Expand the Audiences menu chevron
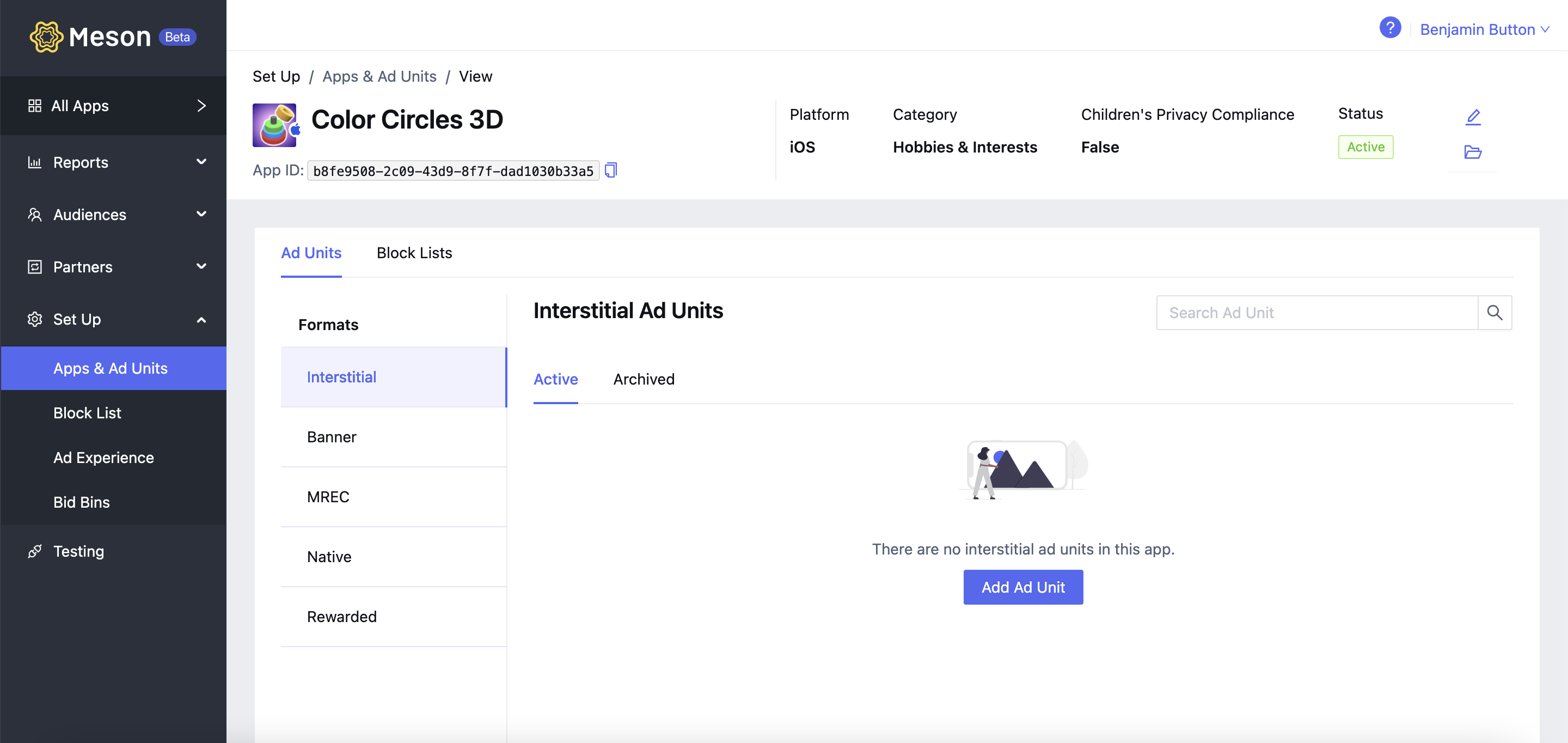Image resolution: width=1568 pixels, height=743 pixels. pyautogui.click(x=201, y=215)
